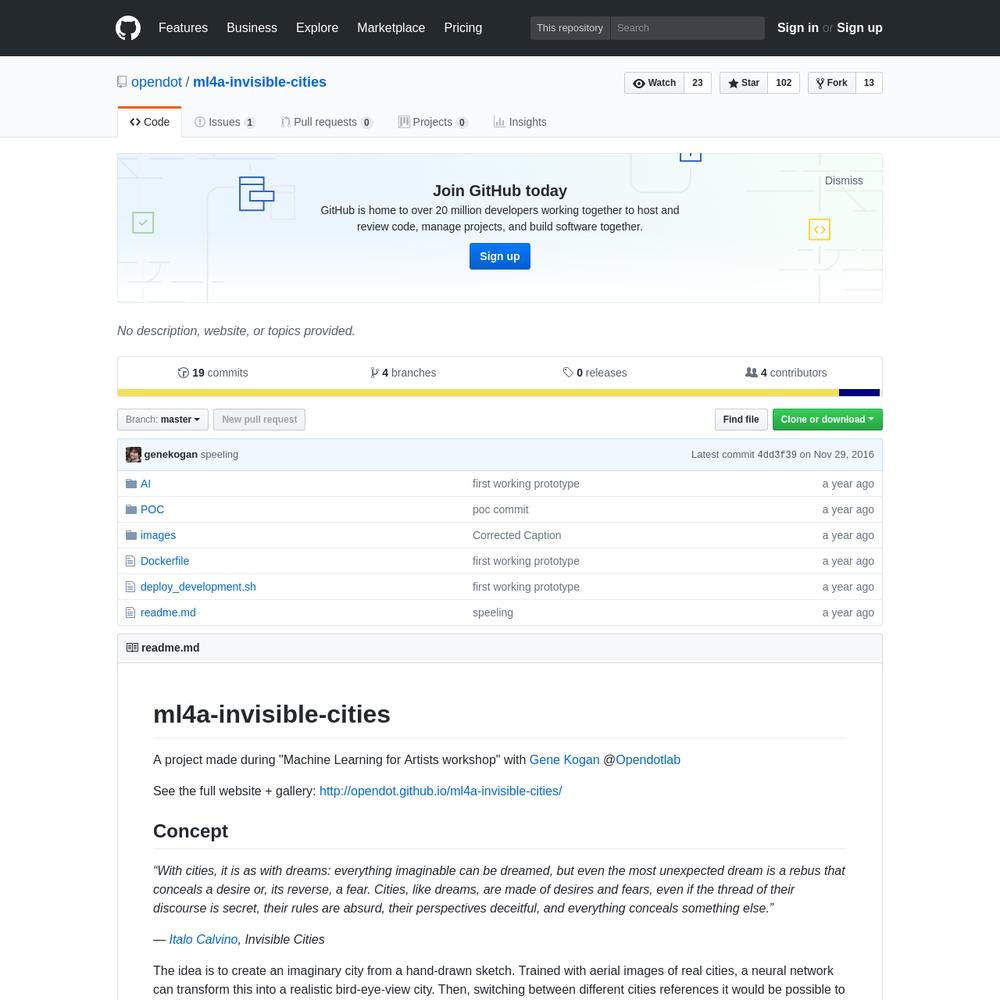
Task: Click the Pull requests tab icon
Action: (x=286, y=122)
